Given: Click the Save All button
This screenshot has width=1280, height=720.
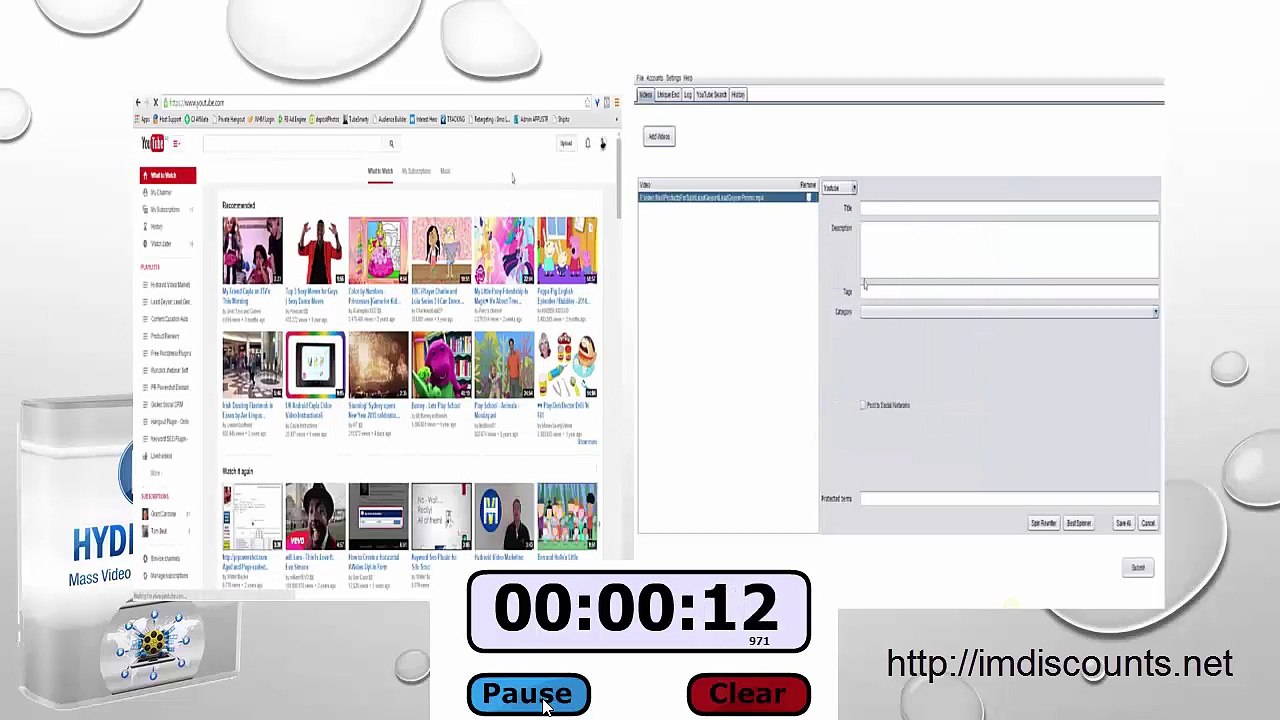Looking at the screenshot, I should [x=1124, y=523].
